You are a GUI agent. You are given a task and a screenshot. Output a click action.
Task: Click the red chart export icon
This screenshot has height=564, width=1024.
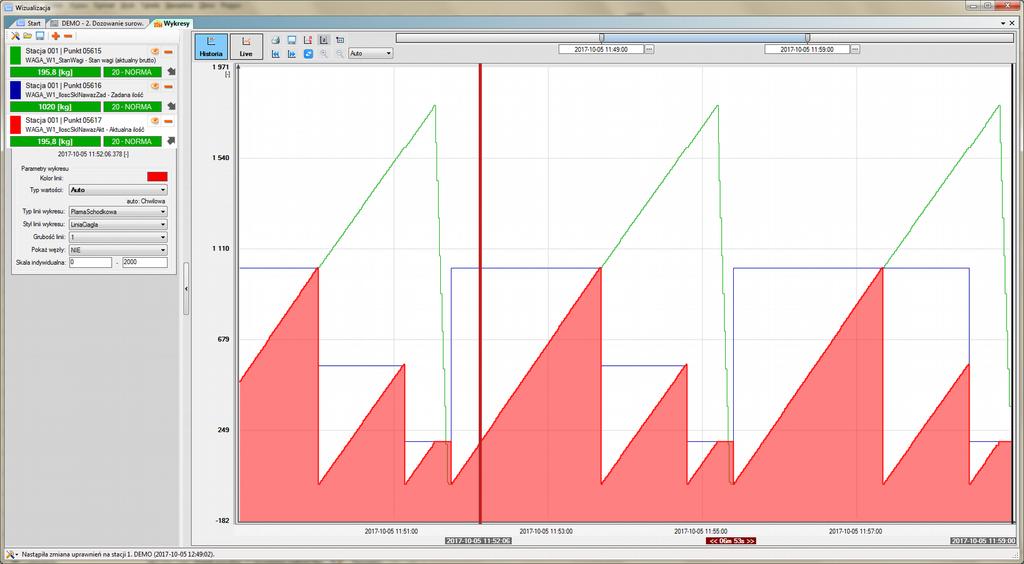coord(308,40)
